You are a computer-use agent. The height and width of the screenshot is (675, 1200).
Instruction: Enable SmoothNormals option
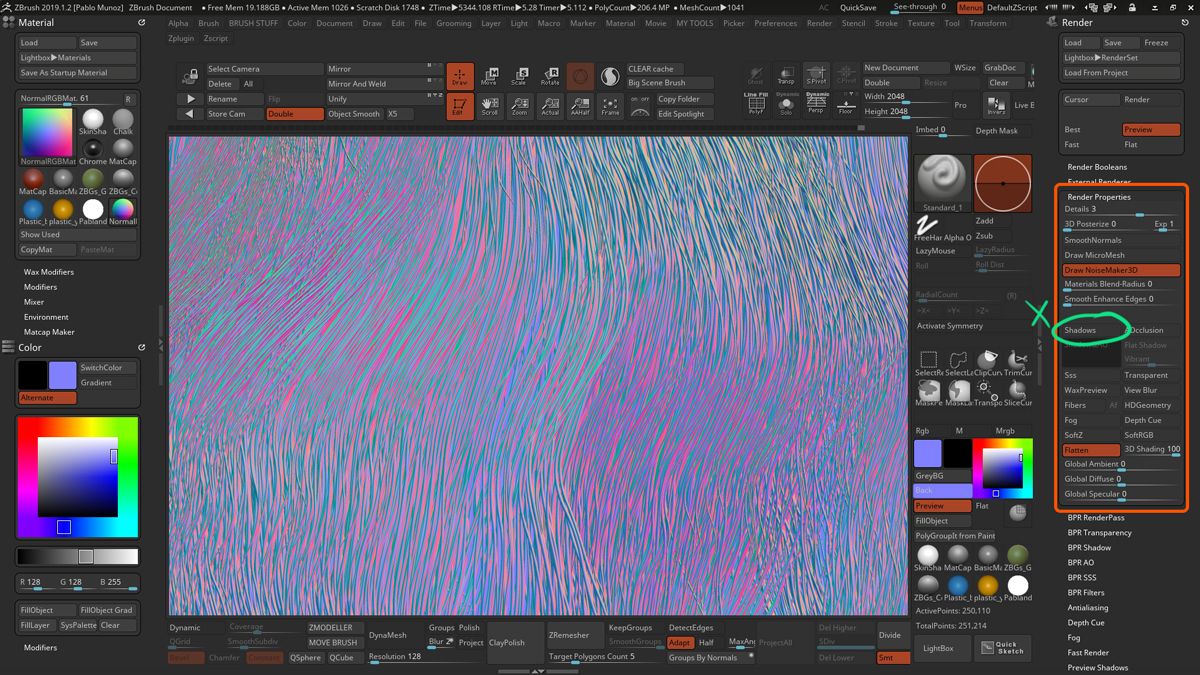click(1121, 240)
